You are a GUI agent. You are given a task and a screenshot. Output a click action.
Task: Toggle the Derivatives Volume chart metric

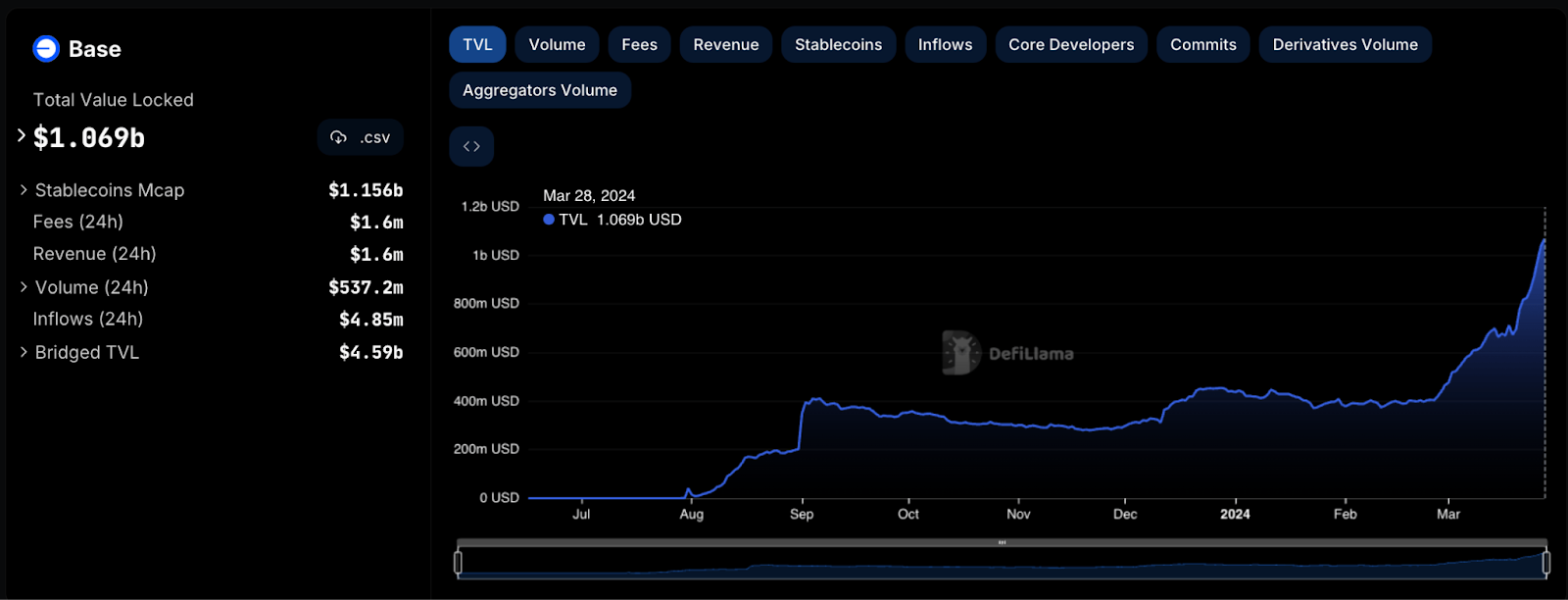click(1345, 44)
